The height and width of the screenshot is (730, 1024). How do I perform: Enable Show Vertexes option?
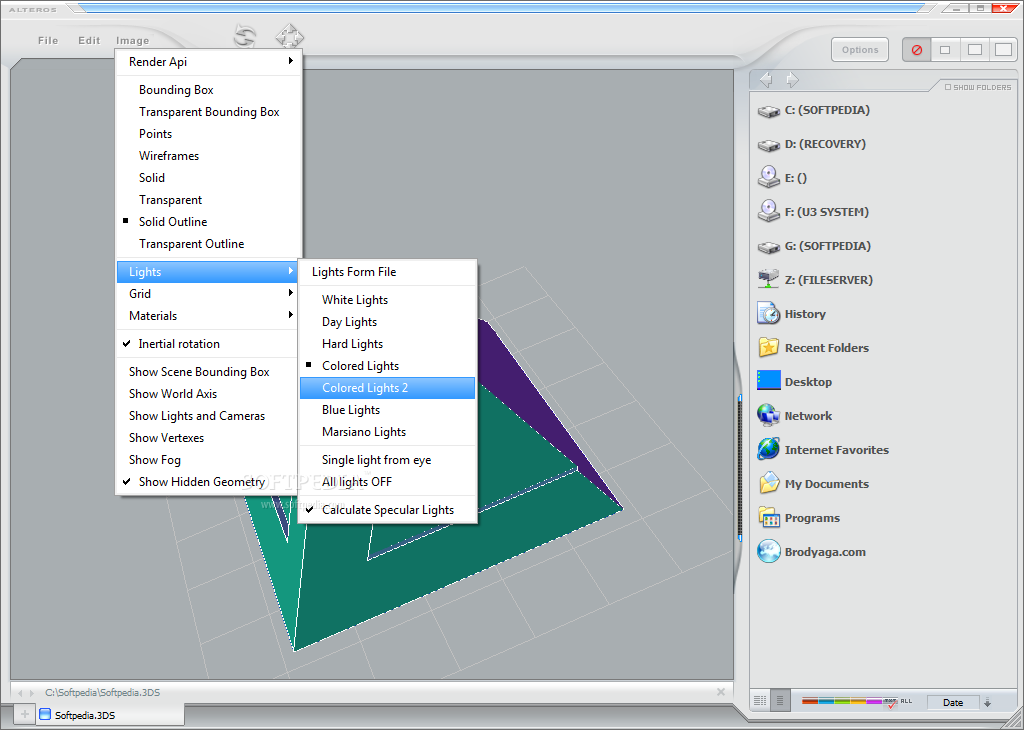tap(208, 437)
